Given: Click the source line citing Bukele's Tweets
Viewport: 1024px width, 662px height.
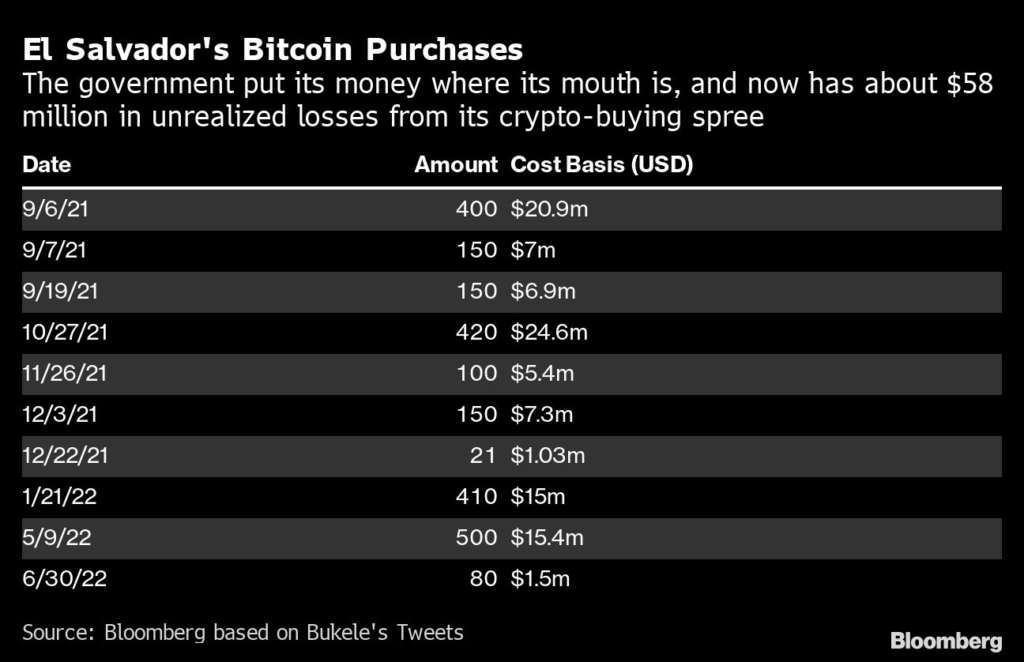Looking at the screenshot, I should 243,632.
